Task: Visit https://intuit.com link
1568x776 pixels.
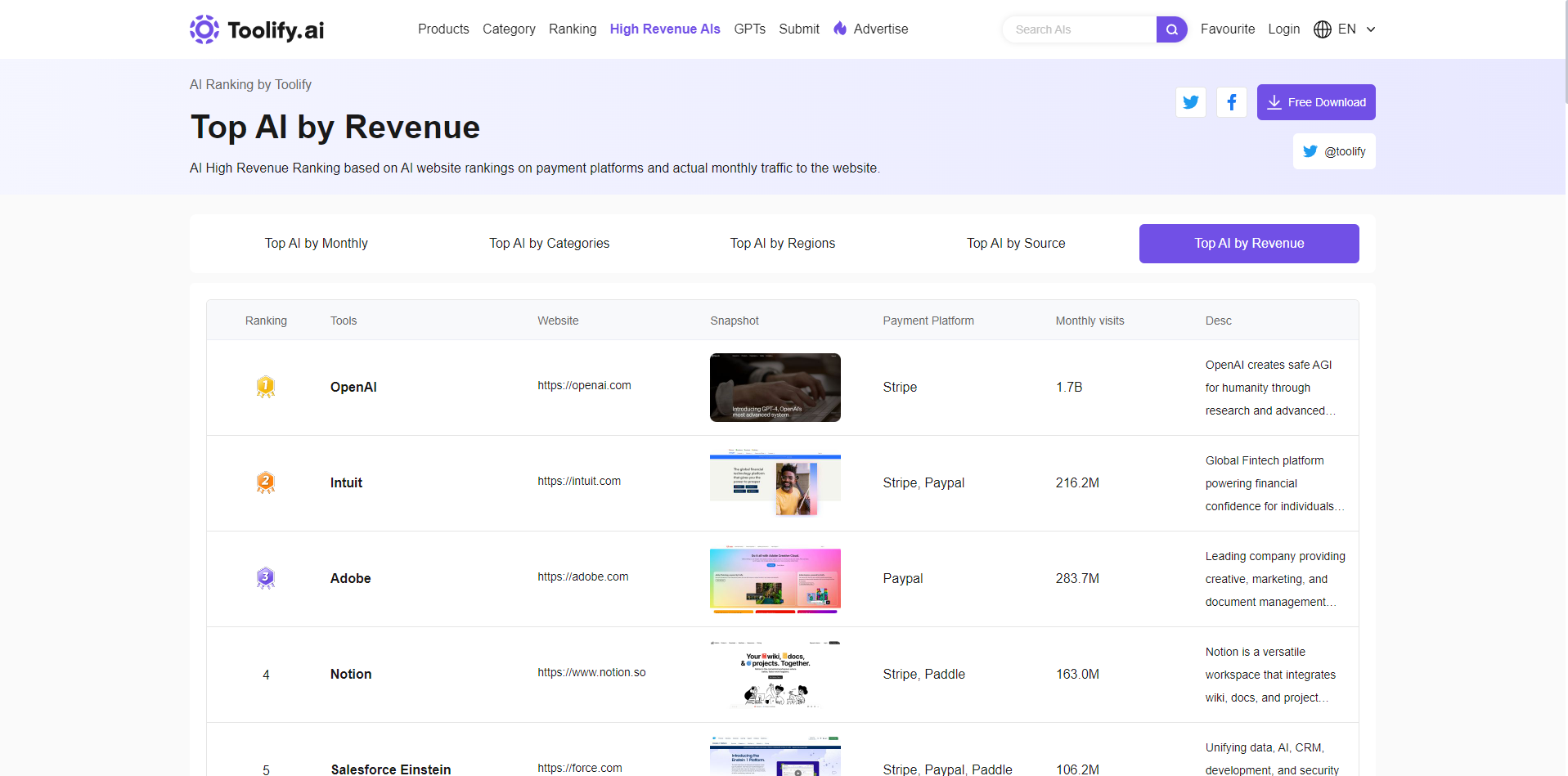Action: tap(579, 481)
